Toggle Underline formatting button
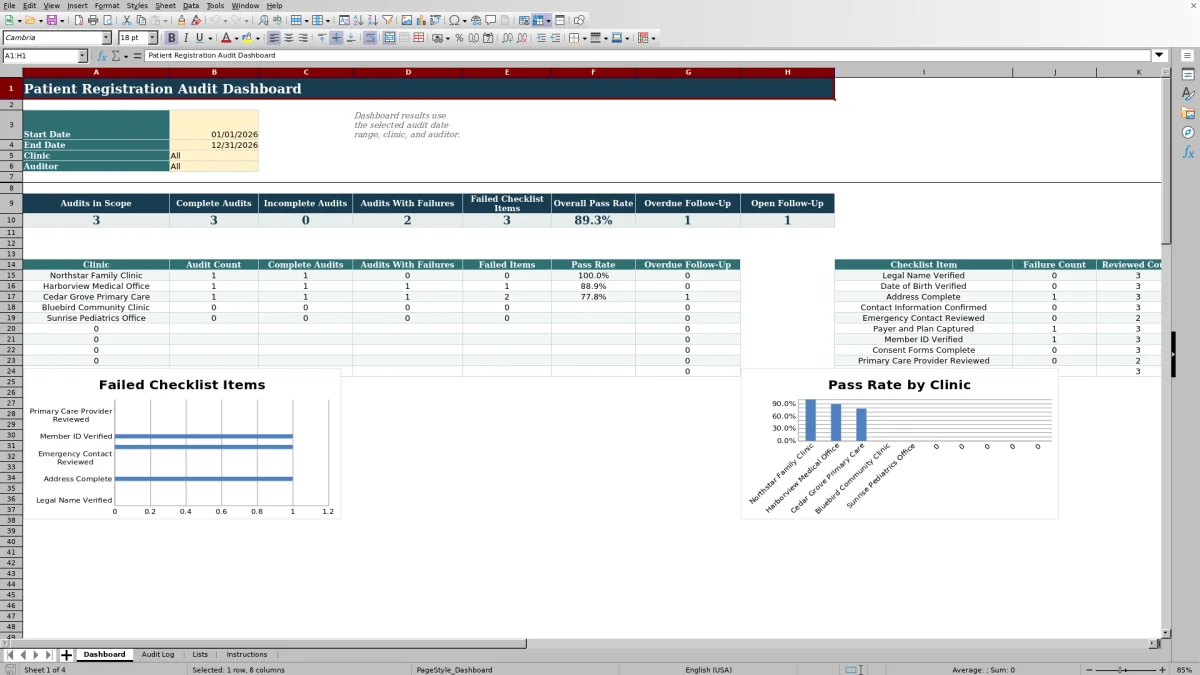This screenshot has width=1200, height=675. tap(200, 38)
